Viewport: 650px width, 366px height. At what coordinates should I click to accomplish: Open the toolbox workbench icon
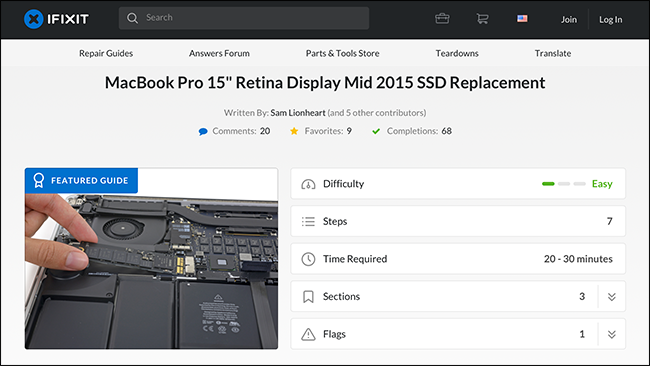[x=442, y=19]
